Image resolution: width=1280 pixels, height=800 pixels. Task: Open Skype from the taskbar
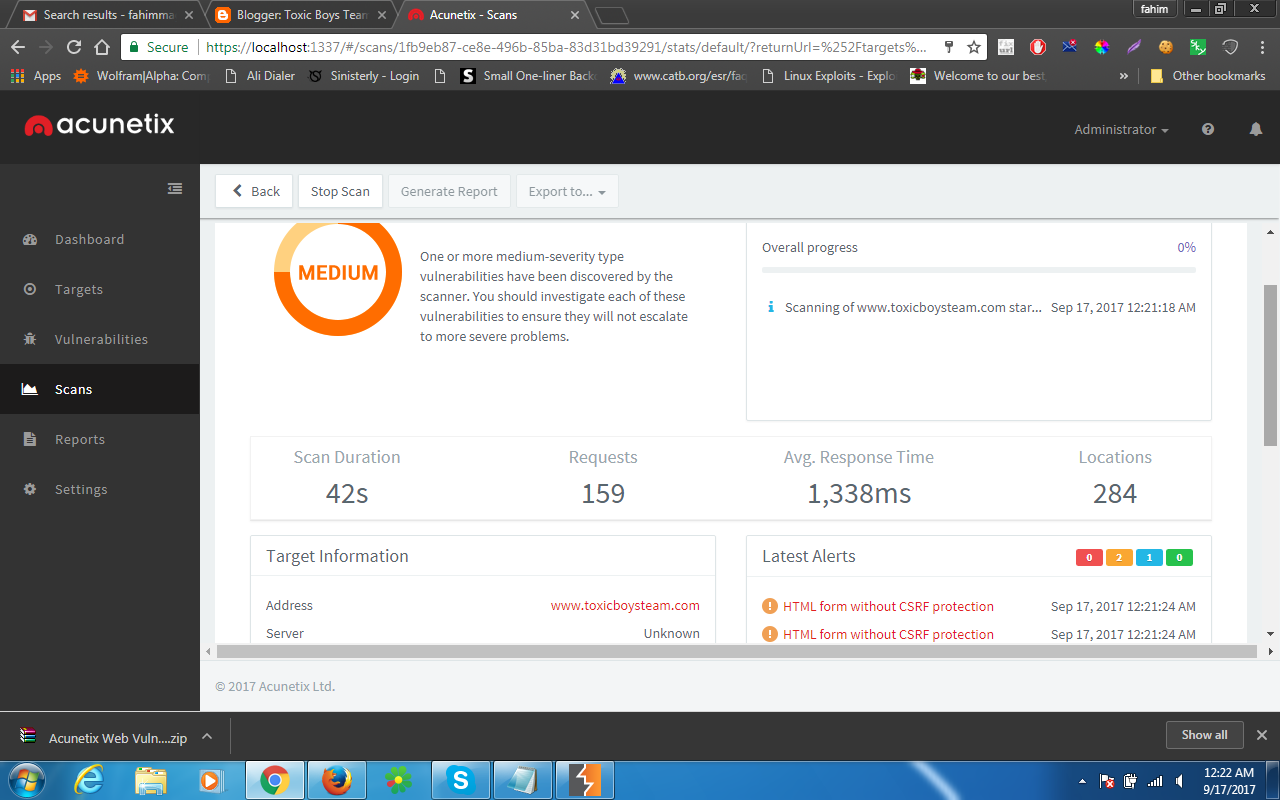tap(461, 780)
